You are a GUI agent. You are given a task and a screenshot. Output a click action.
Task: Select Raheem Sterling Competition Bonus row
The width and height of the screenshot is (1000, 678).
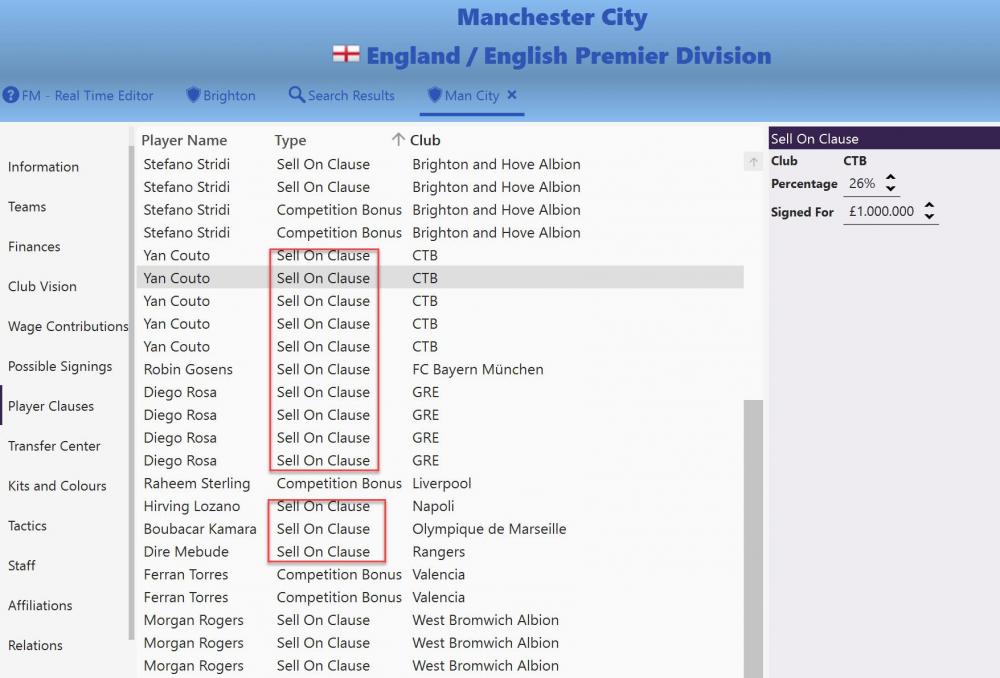[440, 483]
